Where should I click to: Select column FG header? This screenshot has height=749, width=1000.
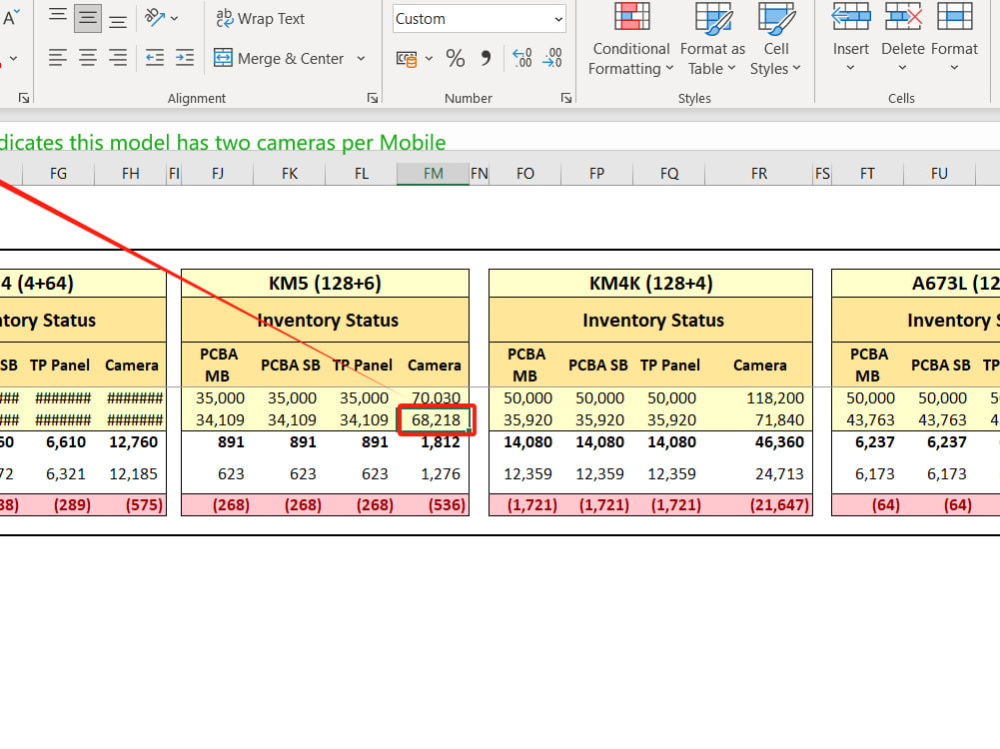point(58,174)
